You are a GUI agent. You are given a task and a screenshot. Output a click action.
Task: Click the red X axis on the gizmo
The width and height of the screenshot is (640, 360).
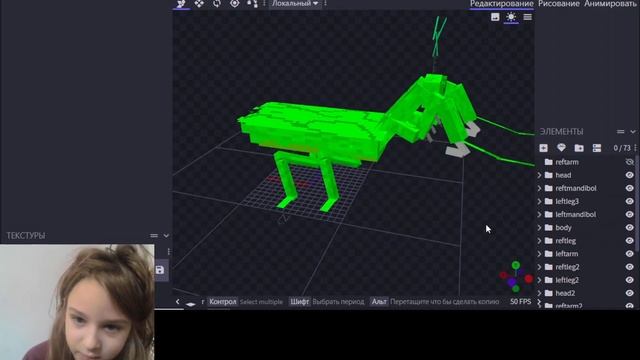tap(529, 279)
